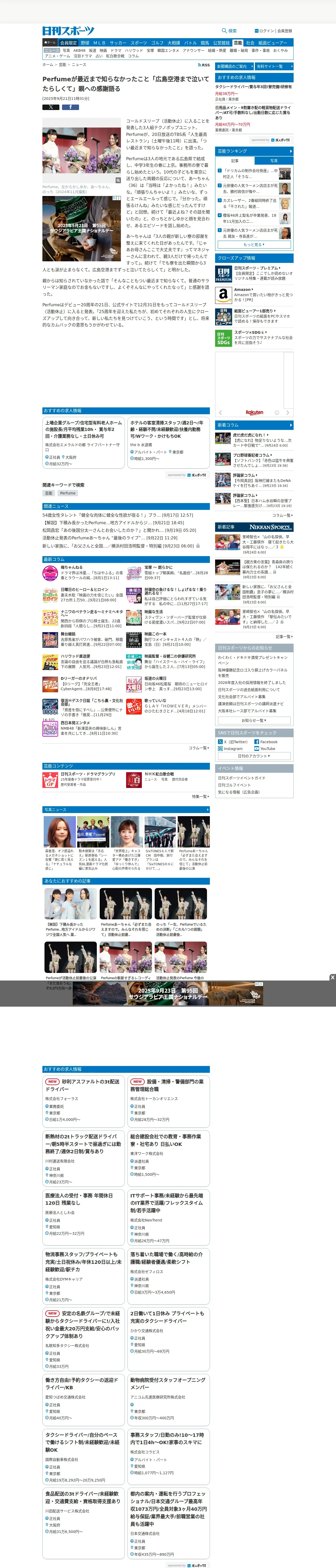Screen dimensions: 336x1568
Task: Click the 日刊のアカウント button
Action: tap(254, 756)
